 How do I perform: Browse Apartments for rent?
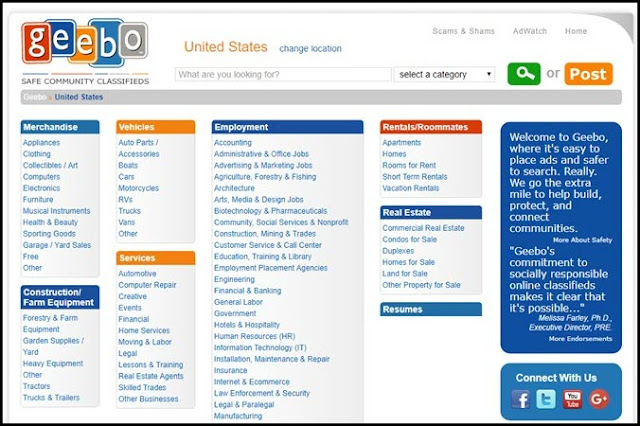[402, 142]
